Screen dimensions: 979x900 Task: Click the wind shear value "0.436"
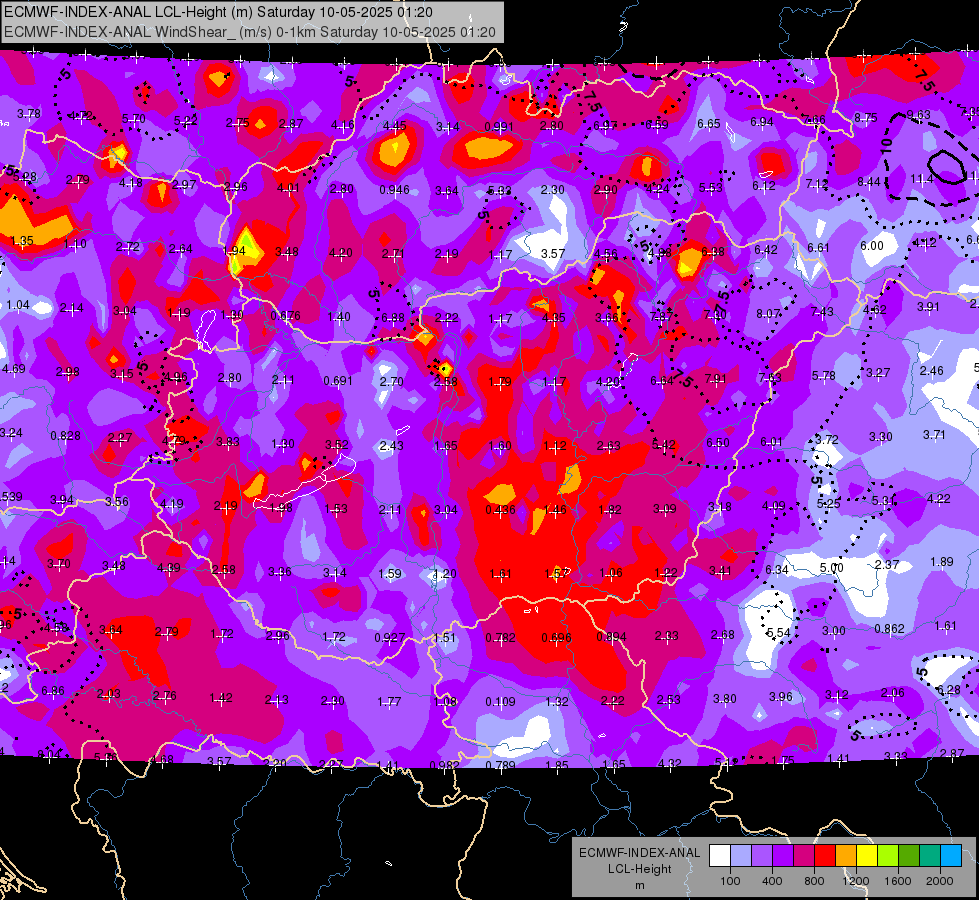(x=501, y=510)
